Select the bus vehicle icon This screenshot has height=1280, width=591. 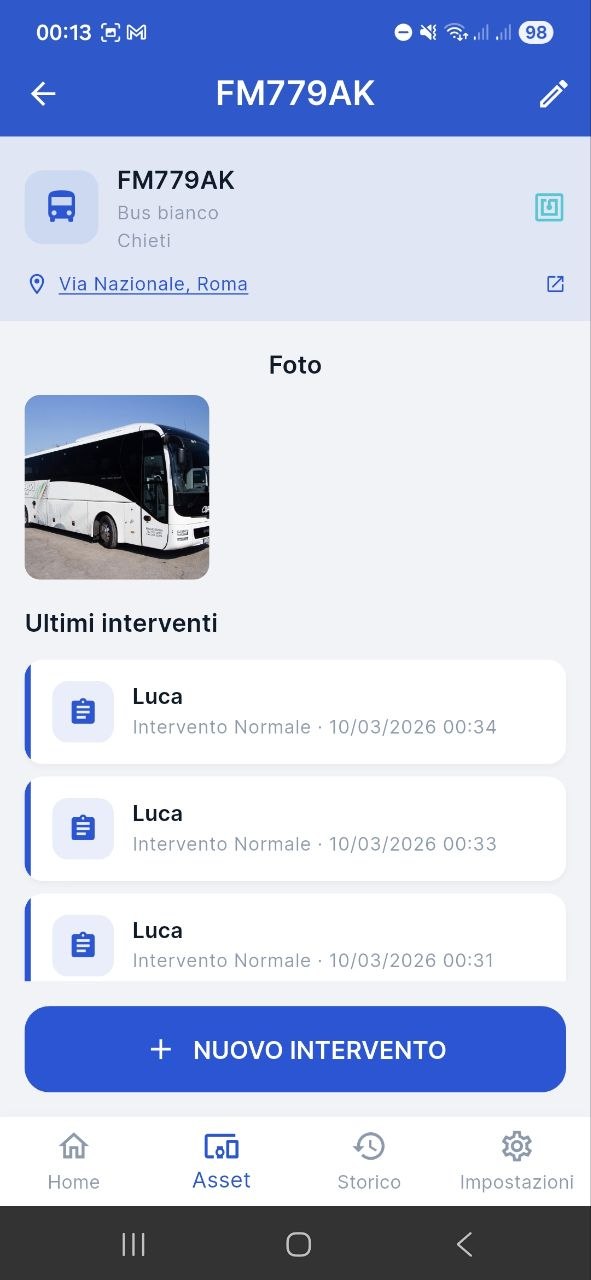[61, 205]
